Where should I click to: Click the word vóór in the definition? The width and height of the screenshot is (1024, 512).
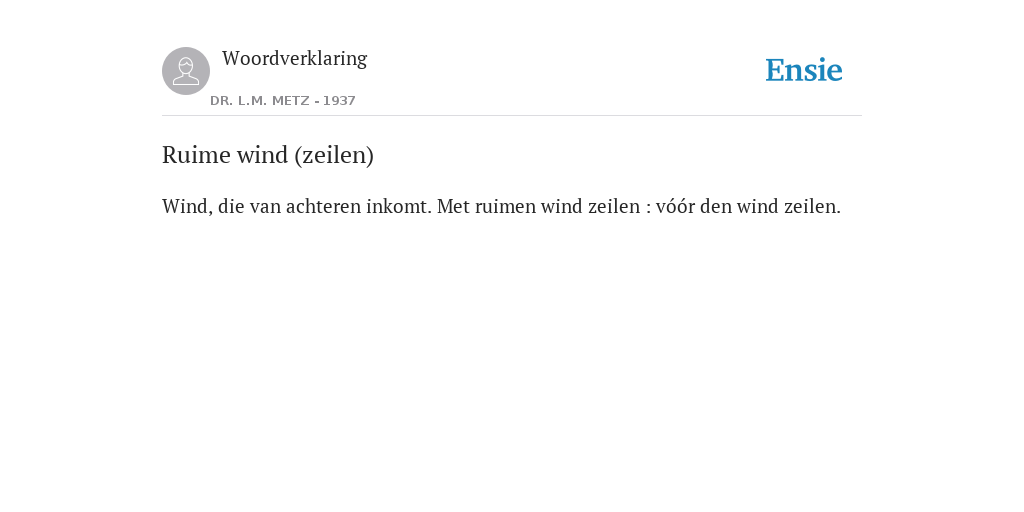pyautogui.click(x=675, y=206)
